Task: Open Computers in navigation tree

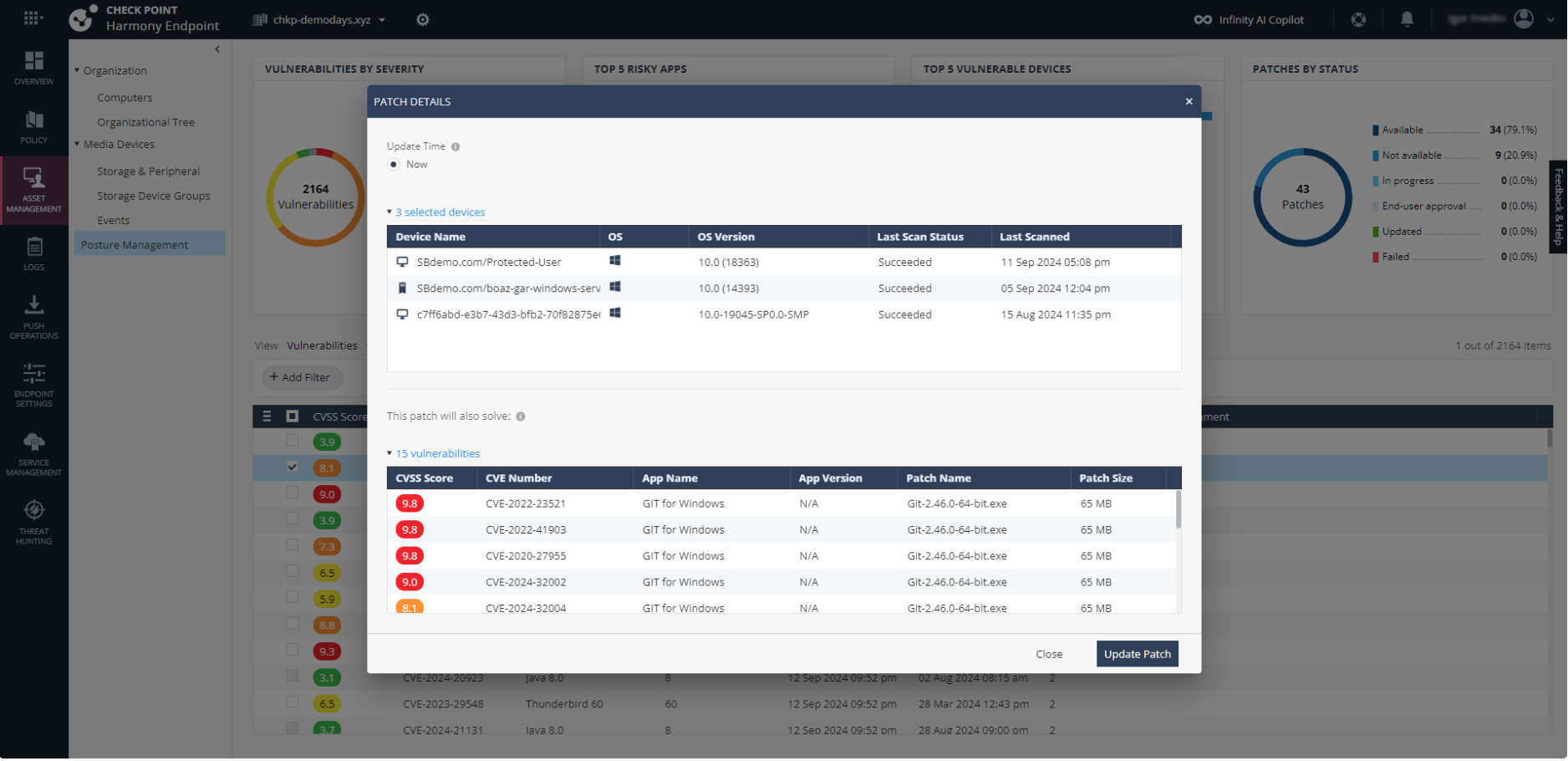Action: click(125, 98)
